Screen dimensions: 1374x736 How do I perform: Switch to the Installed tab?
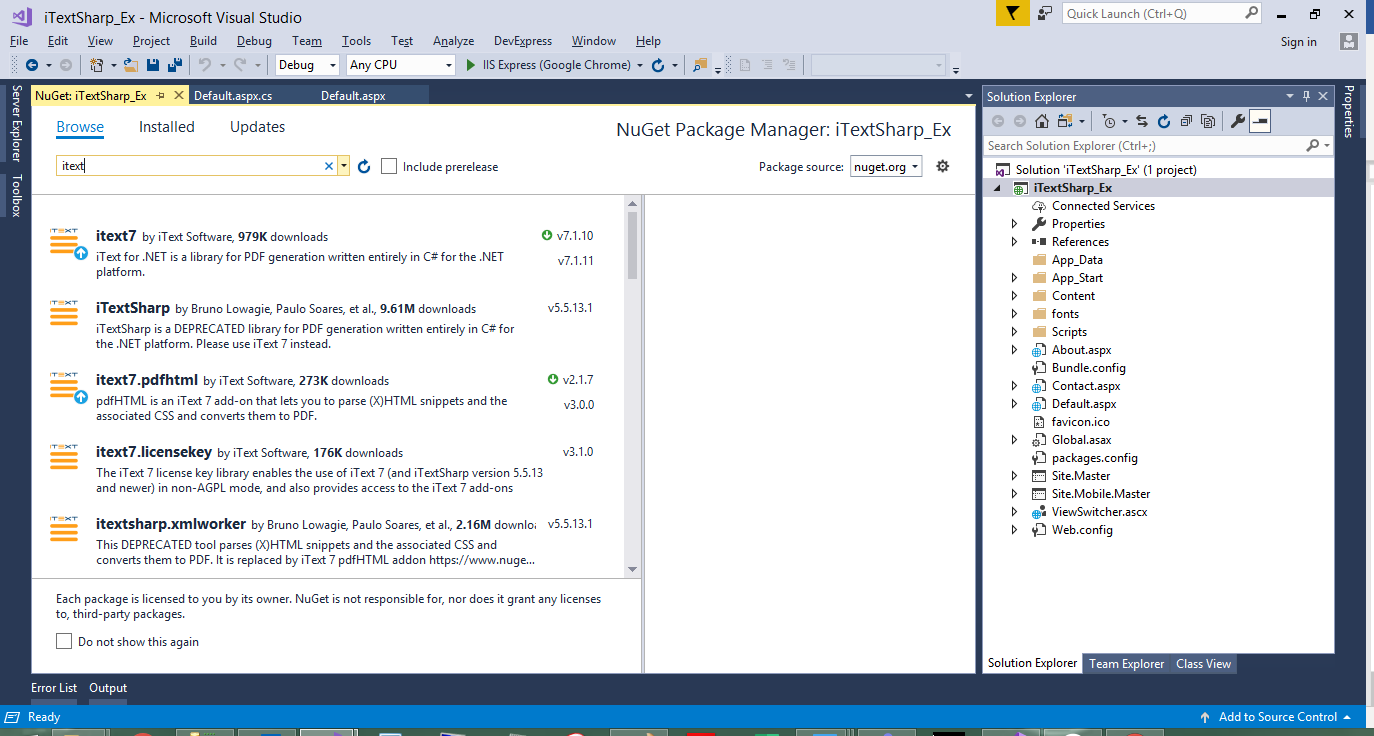coord(167,127)
